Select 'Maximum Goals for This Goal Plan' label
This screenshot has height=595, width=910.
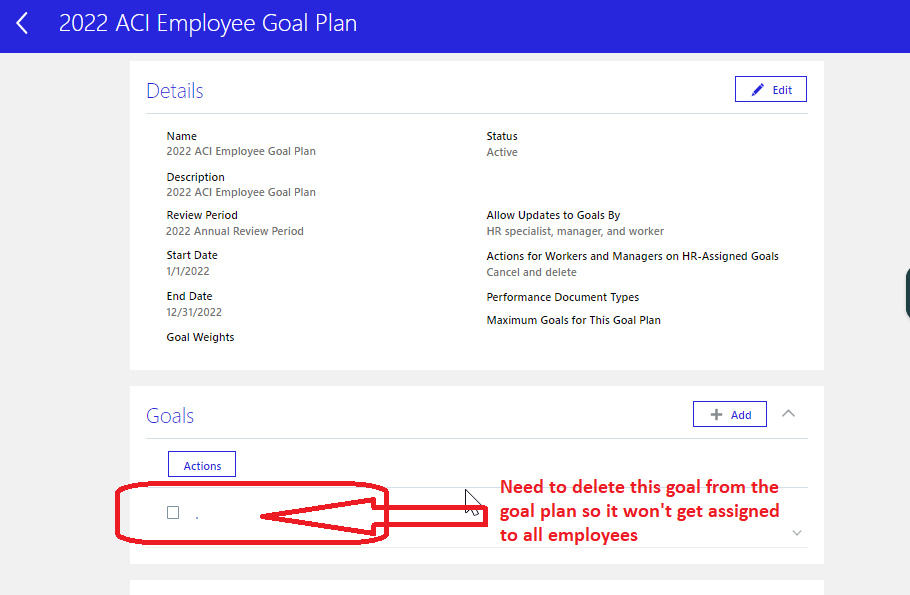point(573,320)
